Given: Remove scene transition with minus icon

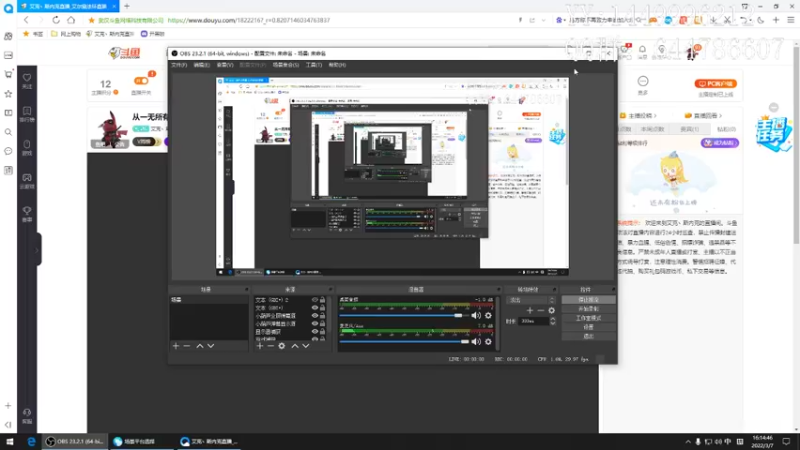Looking at the screenshot, I should [540, 310].
